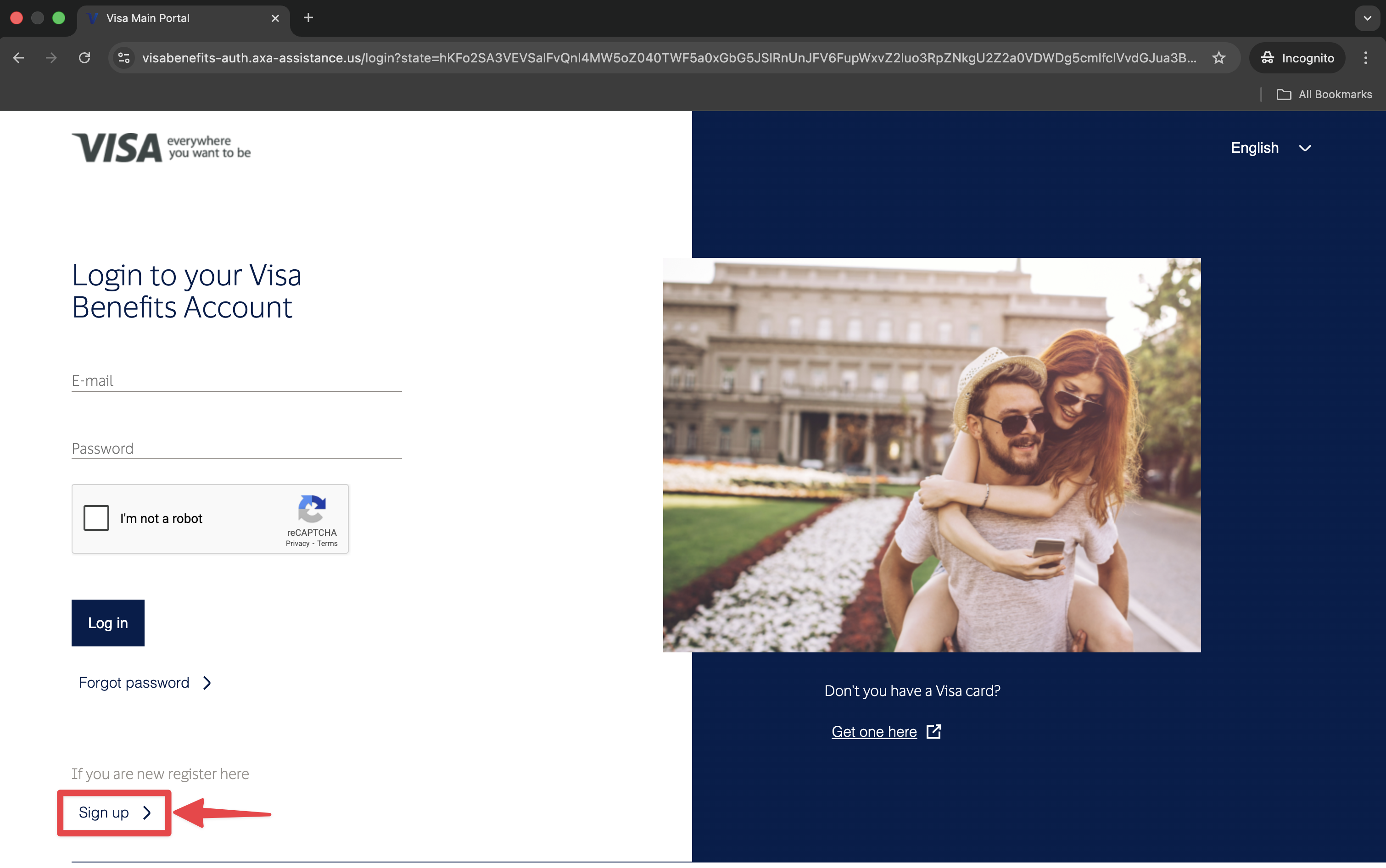Close the Visa Main Portal tab
This screenshot has width=1386, height=868.
point(275,18)
